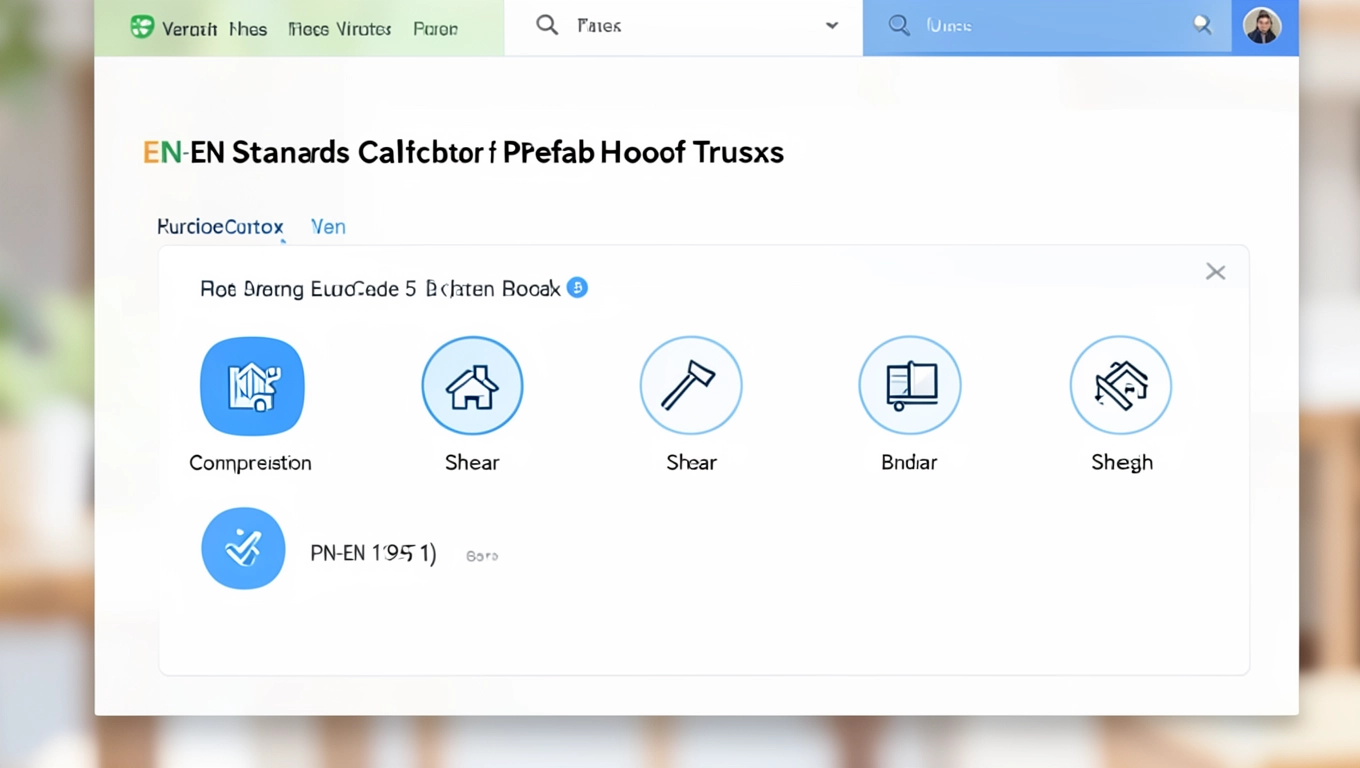Click the magnifier at right end of blue search bar
The width and height of the screenshot is (1360, 768).
pyautogui.click(x=1202, y=26)
